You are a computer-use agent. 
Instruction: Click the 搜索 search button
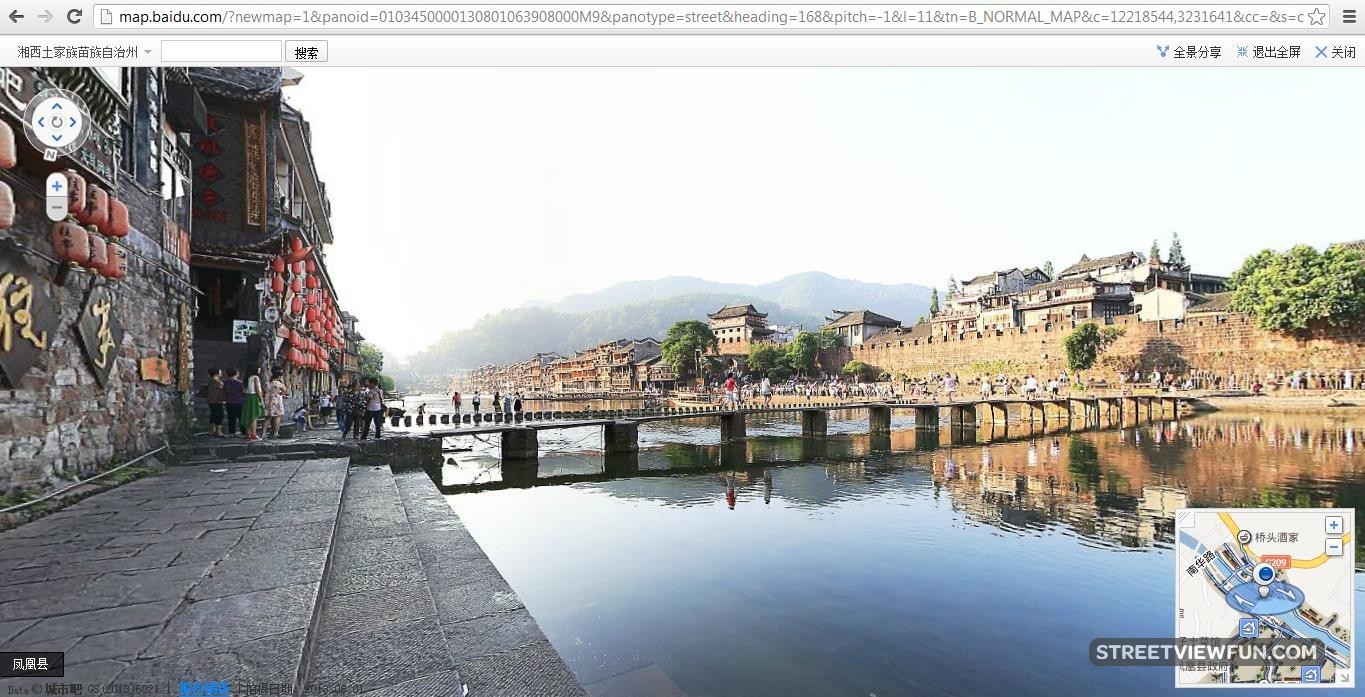coord(306,51)
